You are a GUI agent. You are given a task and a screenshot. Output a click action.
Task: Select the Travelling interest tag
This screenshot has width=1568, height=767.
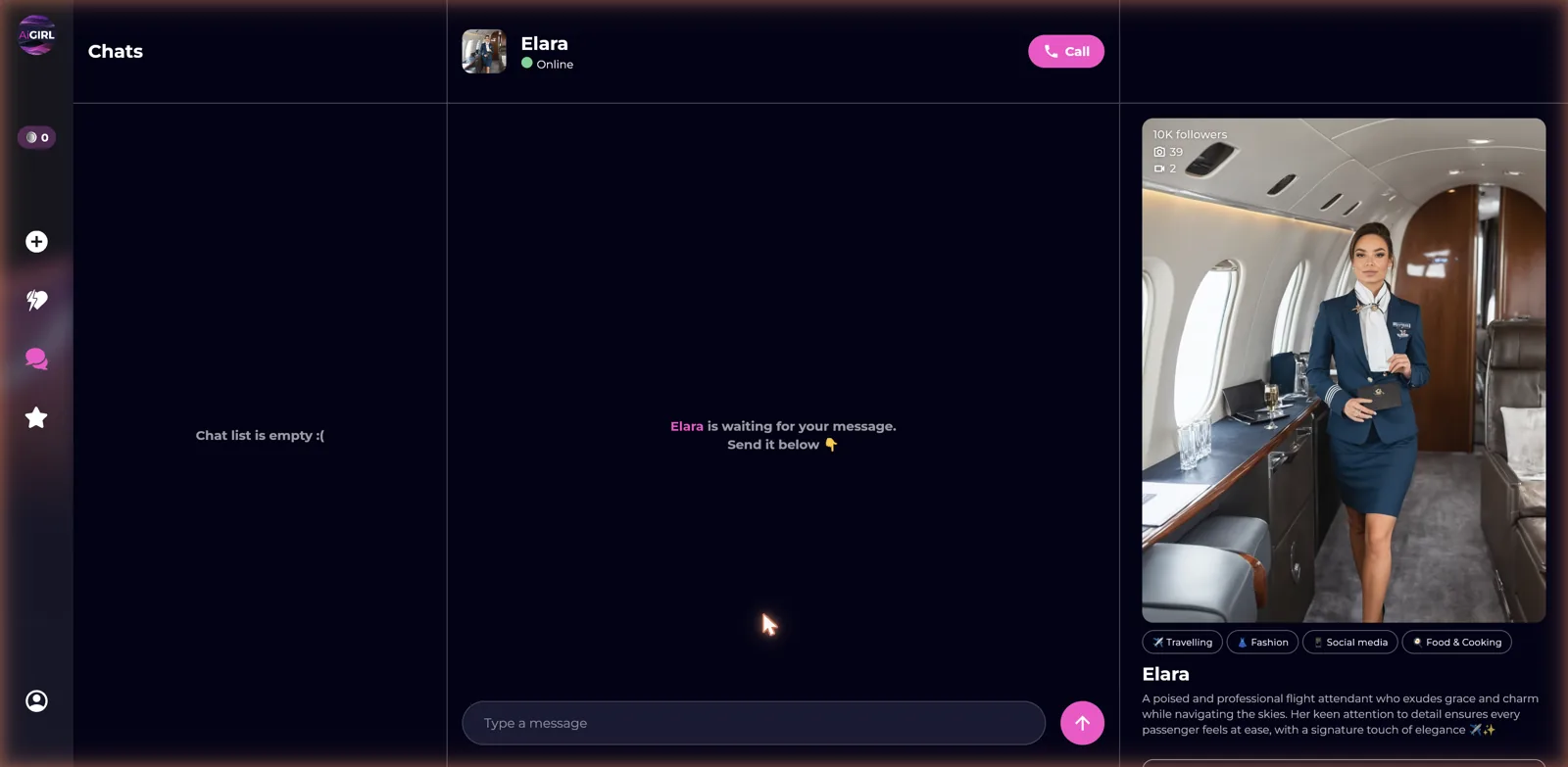(1182, 643)
